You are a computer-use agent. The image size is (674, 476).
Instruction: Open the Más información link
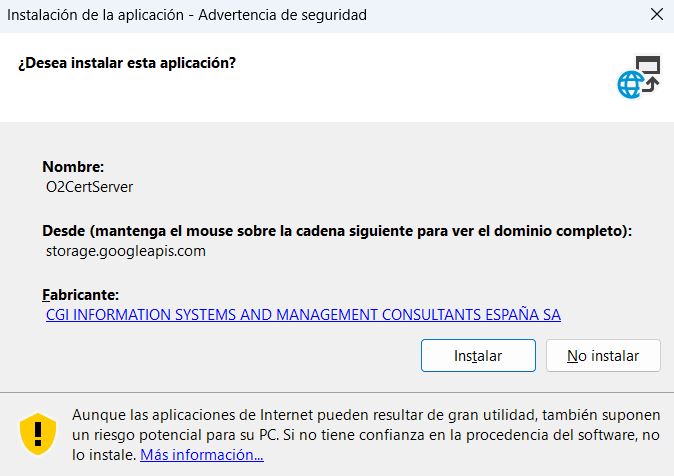pos(202,455)
